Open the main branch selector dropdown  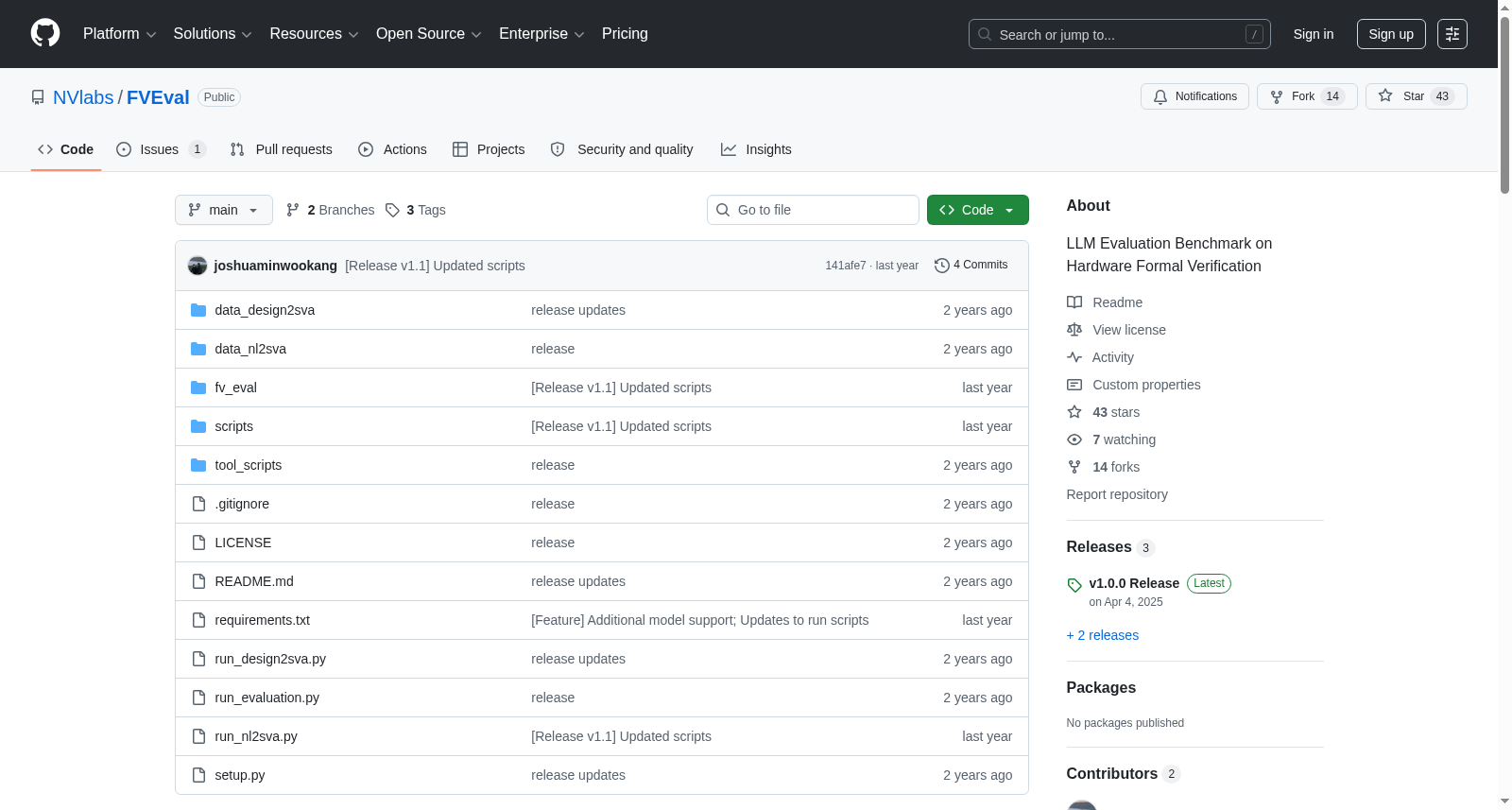coord(224,210)
